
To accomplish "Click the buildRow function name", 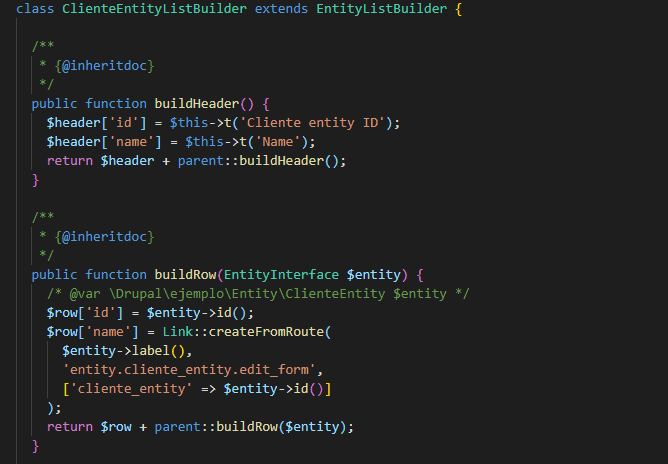I will [x=185, y=274].
